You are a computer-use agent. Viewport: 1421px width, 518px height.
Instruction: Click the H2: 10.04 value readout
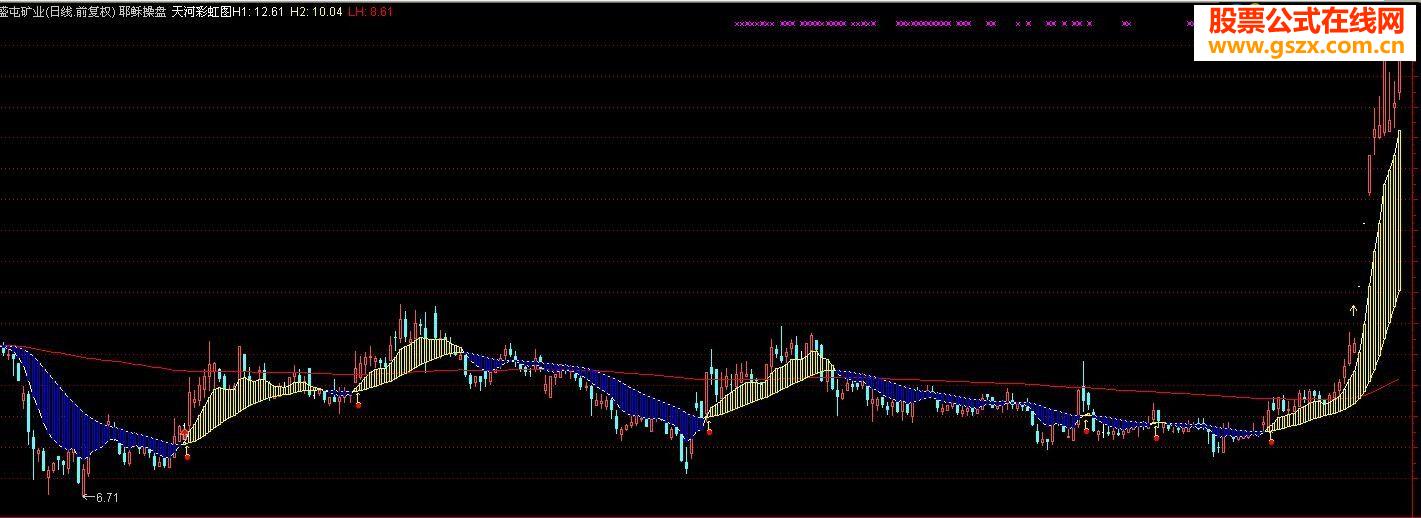point(317,11)
